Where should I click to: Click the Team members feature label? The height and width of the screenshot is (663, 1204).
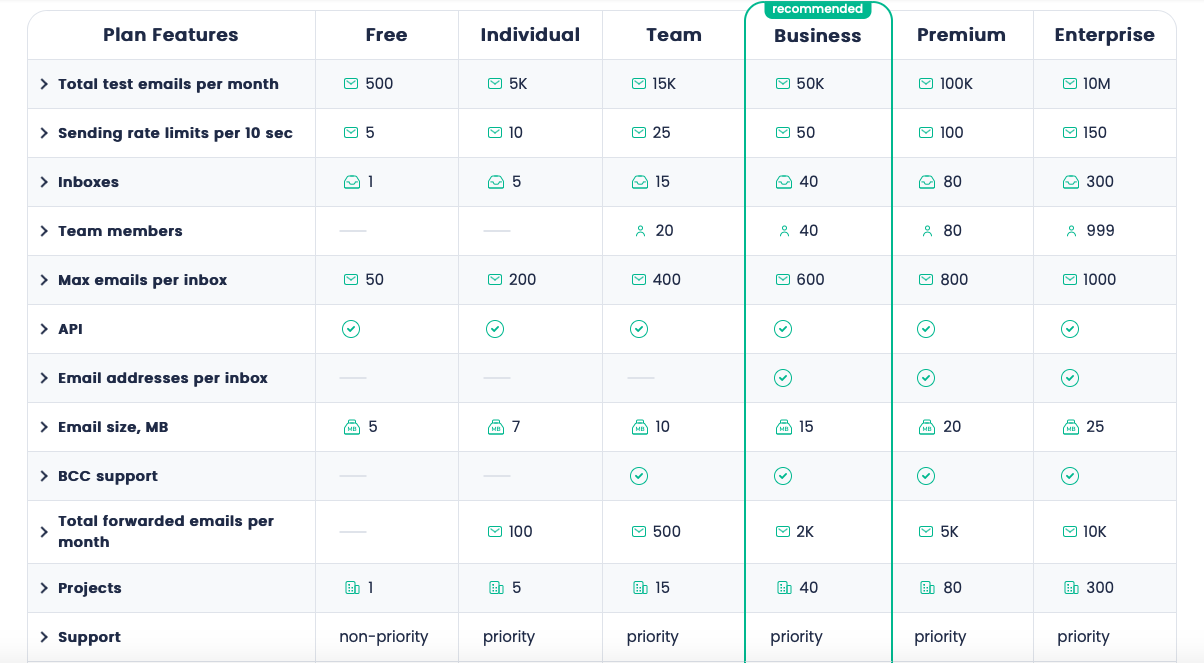click(120, 231)
